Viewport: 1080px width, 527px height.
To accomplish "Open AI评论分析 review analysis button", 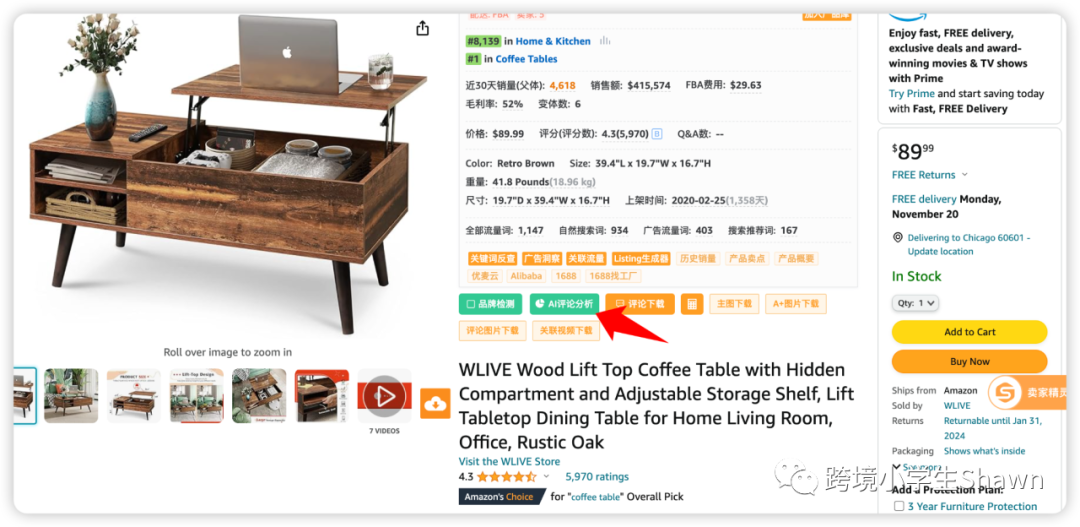I will tap(564, 304).
